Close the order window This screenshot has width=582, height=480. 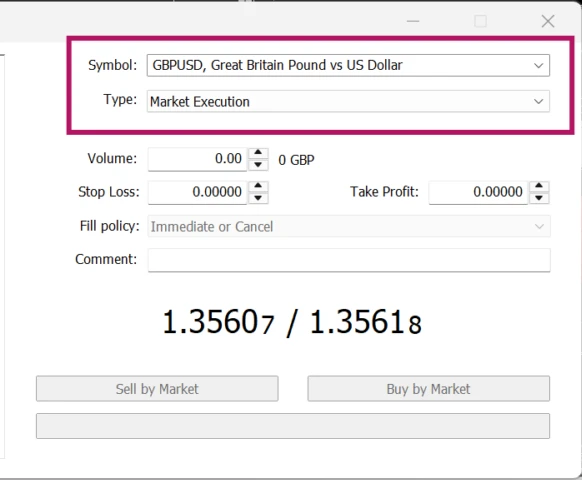(x=548, y=21)
